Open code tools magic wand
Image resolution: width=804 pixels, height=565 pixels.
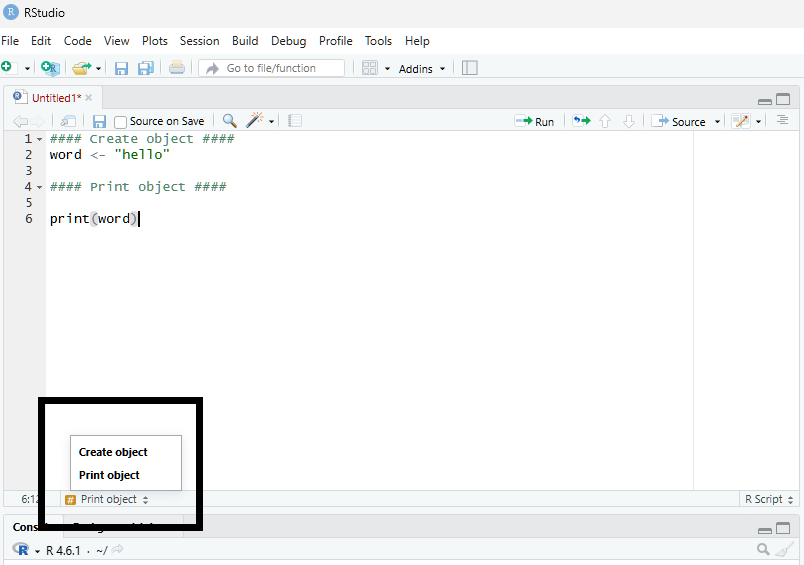pos(254,120)
